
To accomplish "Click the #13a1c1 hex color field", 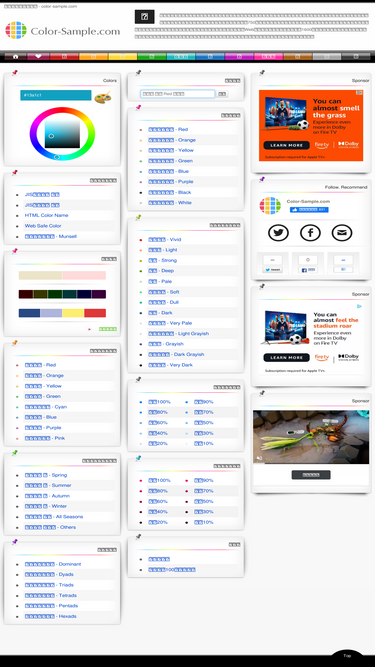I will point(56,95).
